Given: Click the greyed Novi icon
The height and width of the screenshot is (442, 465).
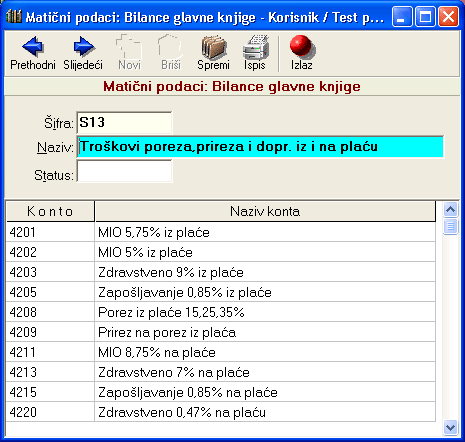Looking at the screenshot, I should point(129,47).
